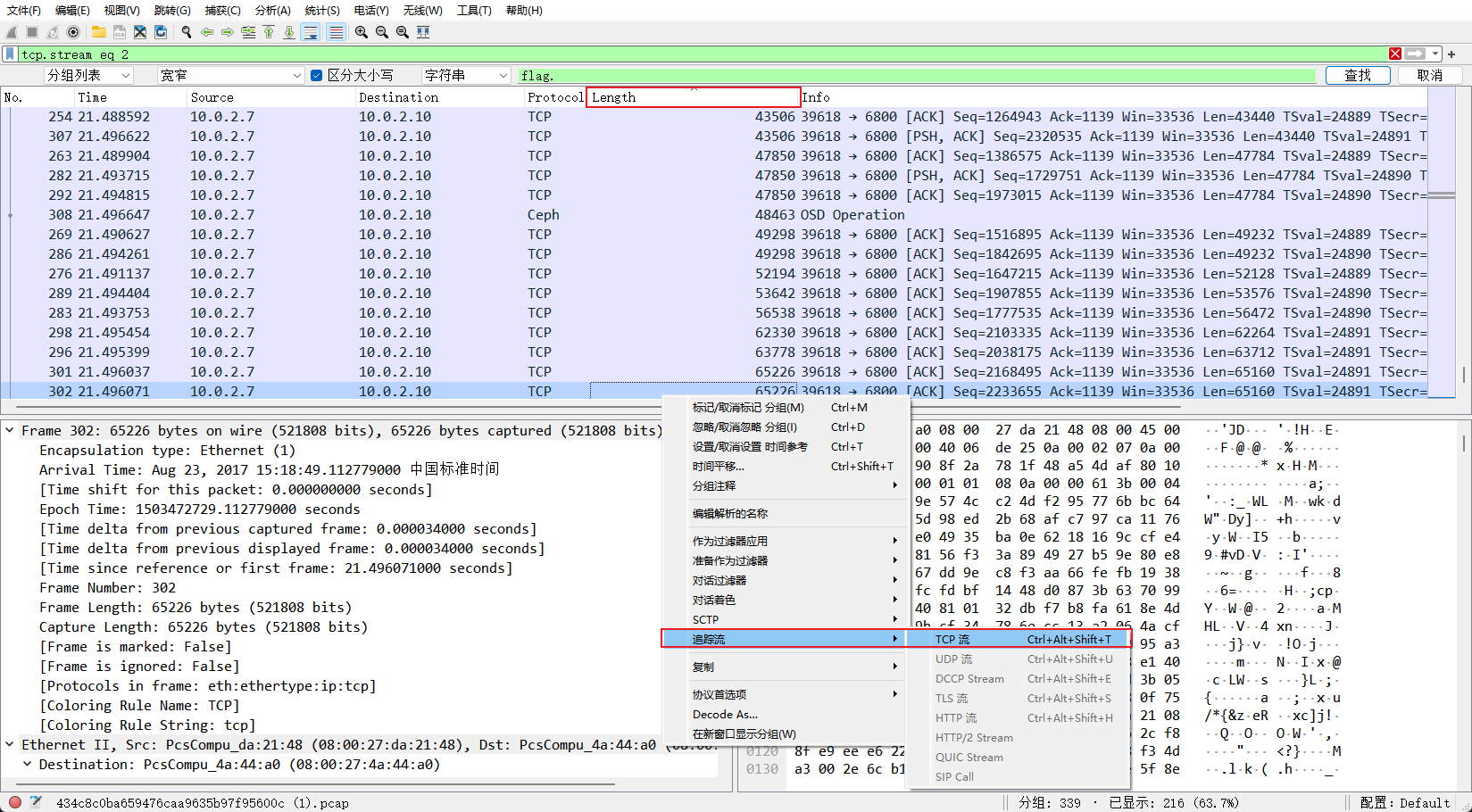
Task: Click the expert info circle in status bar
Action: 15,802
